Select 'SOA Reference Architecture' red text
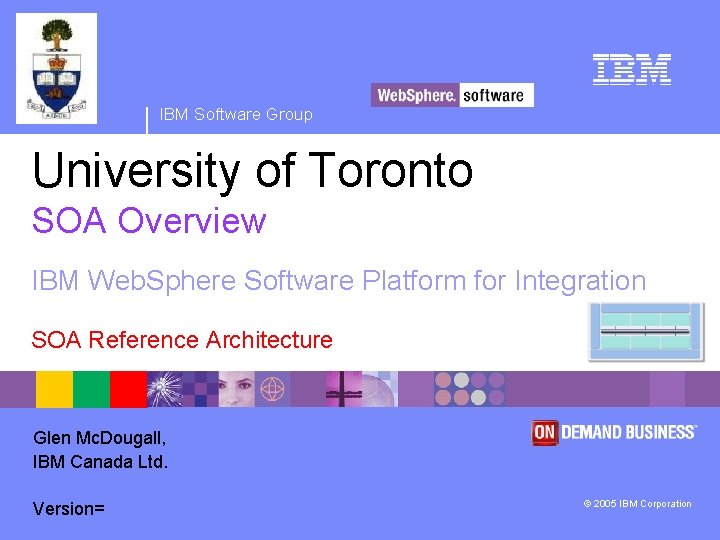The width and height of the screenshot is (720, 540). (182, 340)
